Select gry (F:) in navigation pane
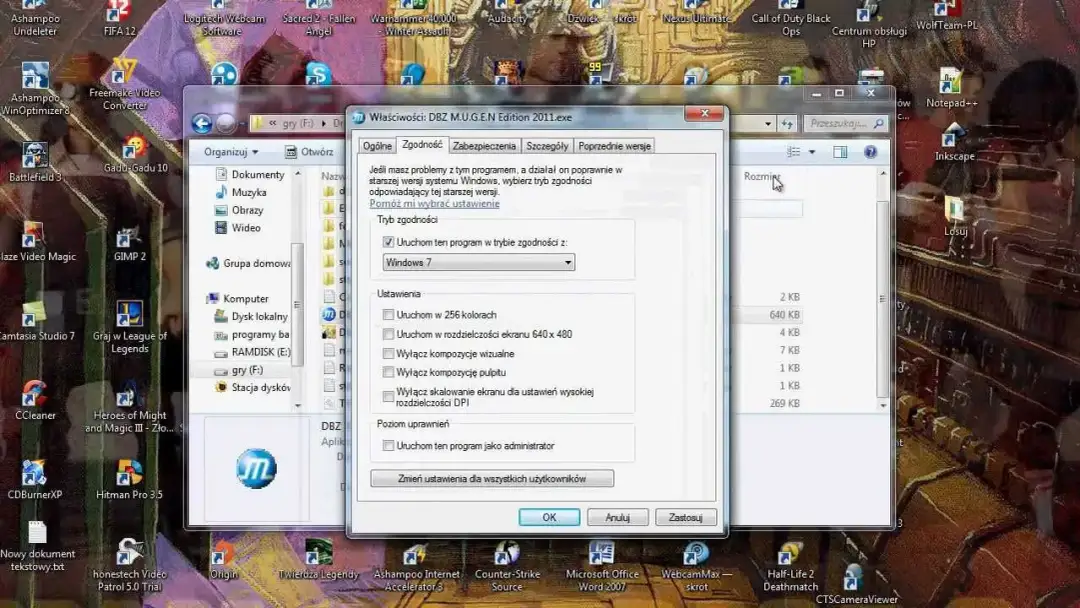 [x=247, y=370]
